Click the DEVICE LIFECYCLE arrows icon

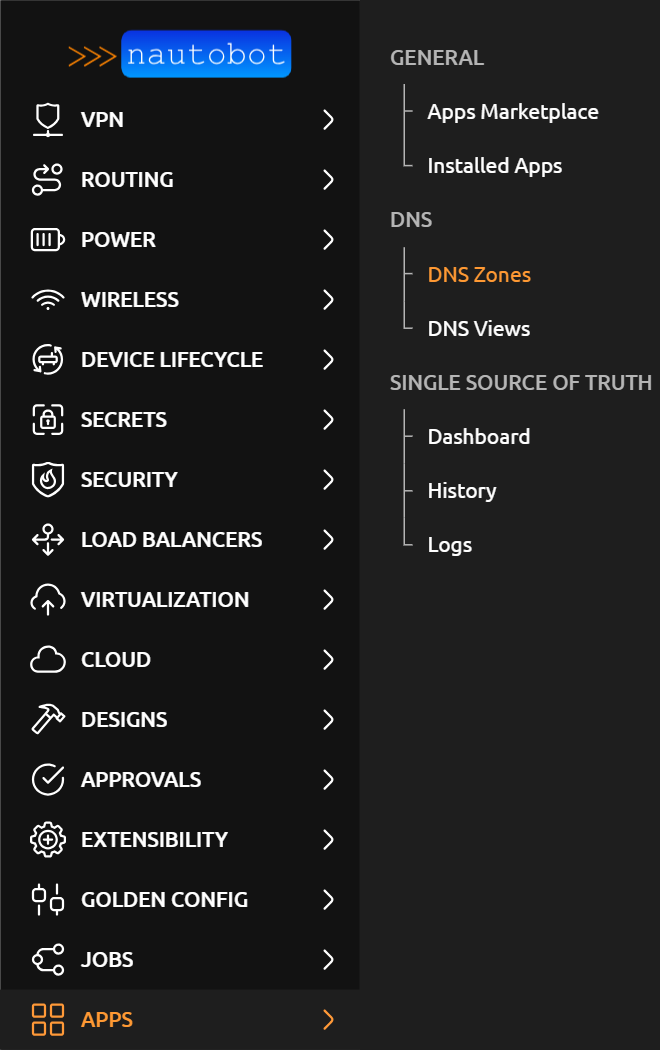click(47, 359)
